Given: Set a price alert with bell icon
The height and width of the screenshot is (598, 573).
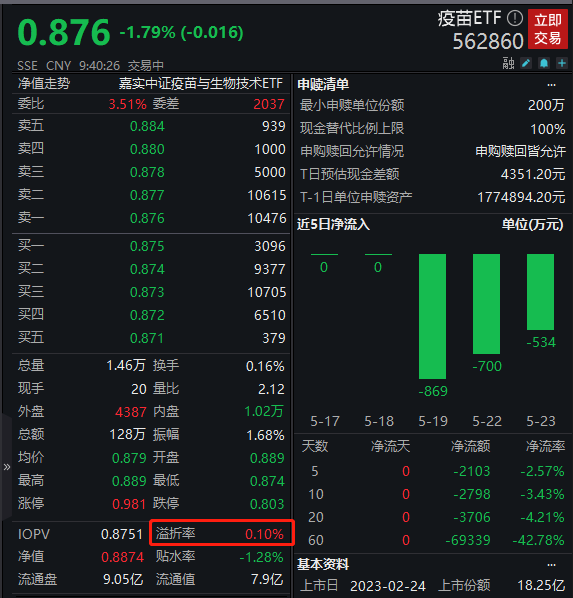Looking at the screenshot, I should pyautogui.click(x=544, y=63).
